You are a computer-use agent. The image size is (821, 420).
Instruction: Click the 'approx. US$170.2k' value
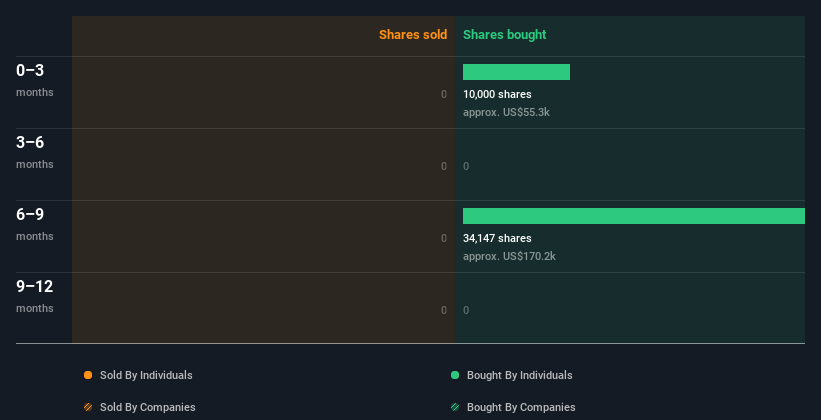click(509, 256)
